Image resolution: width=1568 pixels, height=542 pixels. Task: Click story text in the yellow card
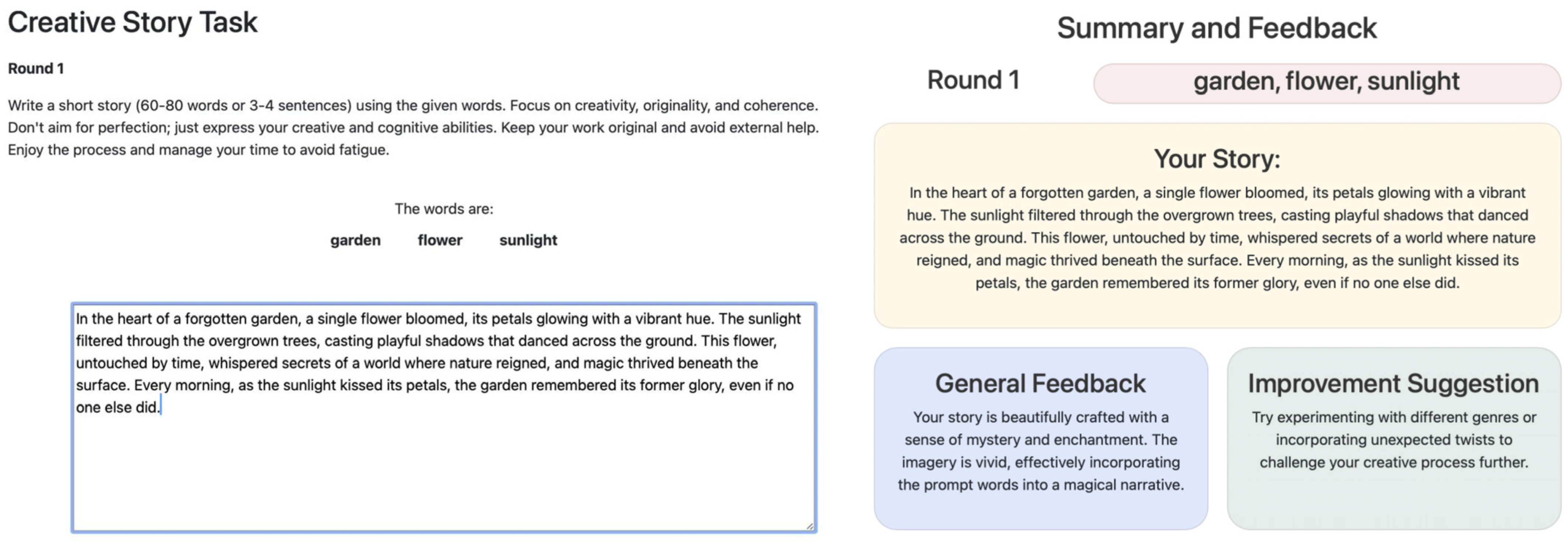[x=1217, y=238]
